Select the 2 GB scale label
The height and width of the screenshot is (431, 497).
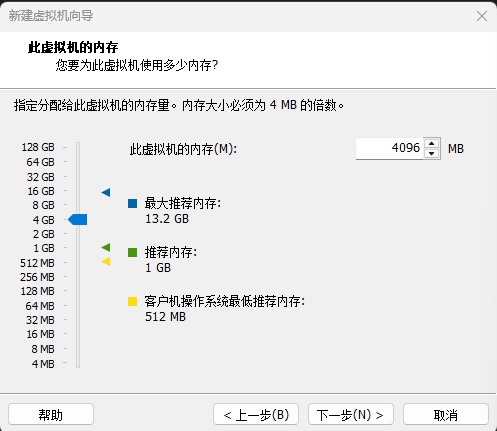coord(43,234)
